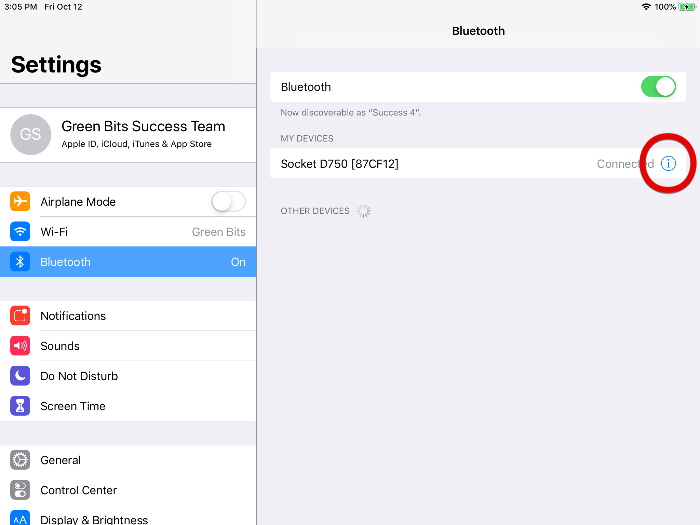Open Do Not Disturb settings
Viewport: 700px width, 525px height.
pos(128,376)
